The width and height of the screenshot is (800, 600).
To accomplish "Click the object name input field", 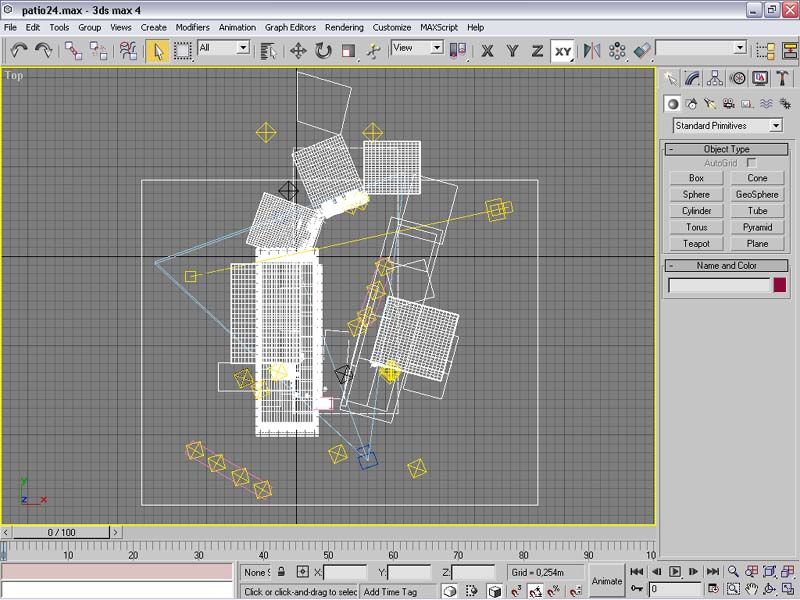I will (x=719, y=285).
